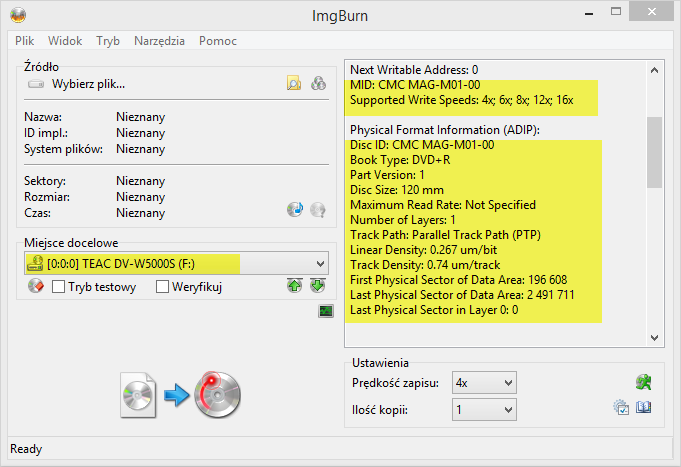Open the Prędkość zapisu speed dropdown

[484, 383]
